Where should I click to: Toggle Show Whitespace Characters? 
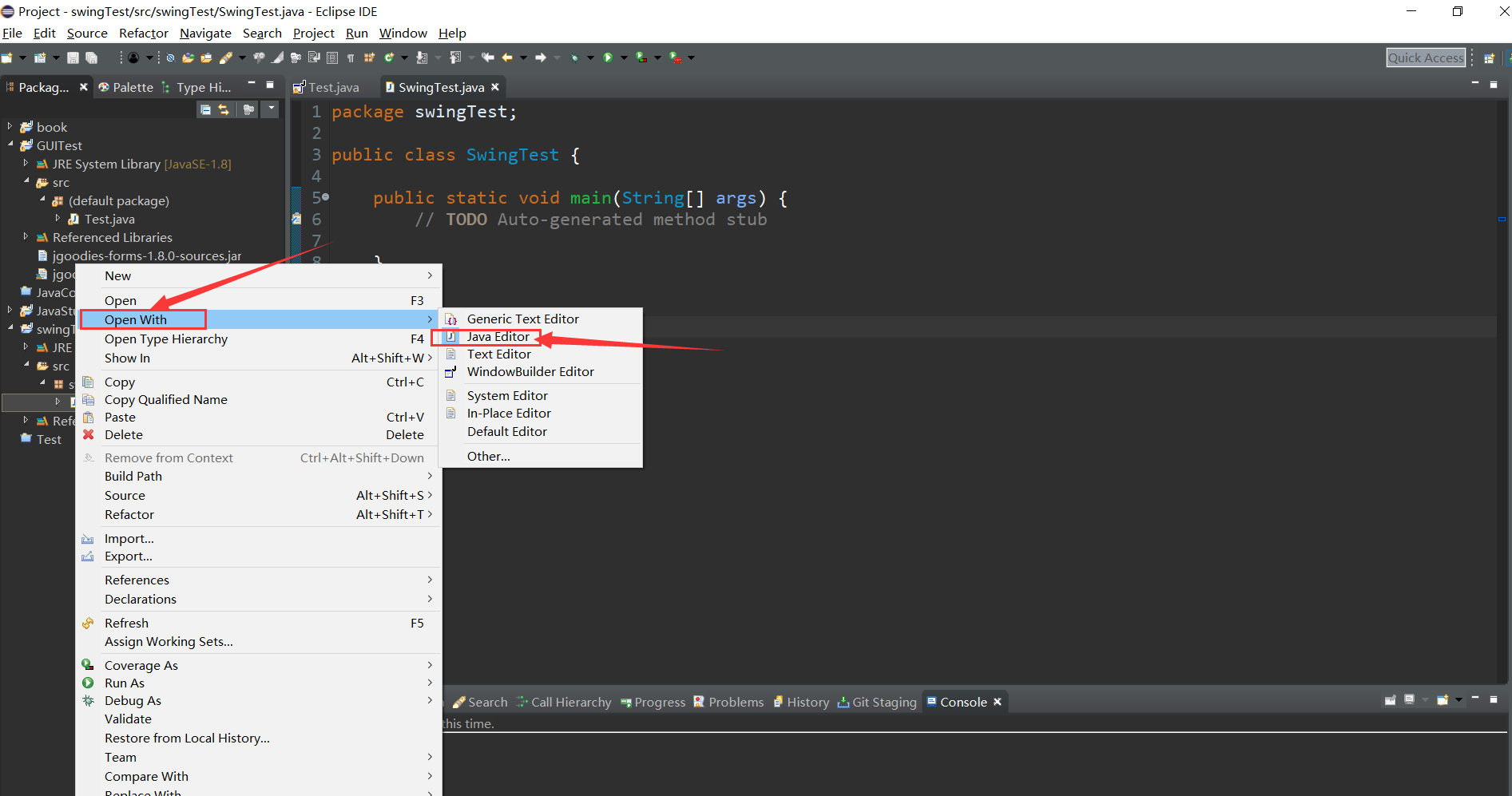(x=351, y=57)
